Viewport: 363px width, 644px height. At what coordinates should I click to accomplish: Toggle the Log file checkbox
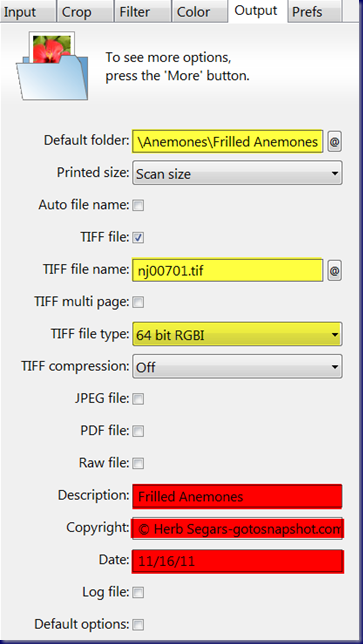pyautogui.click(x=139, y=593)
